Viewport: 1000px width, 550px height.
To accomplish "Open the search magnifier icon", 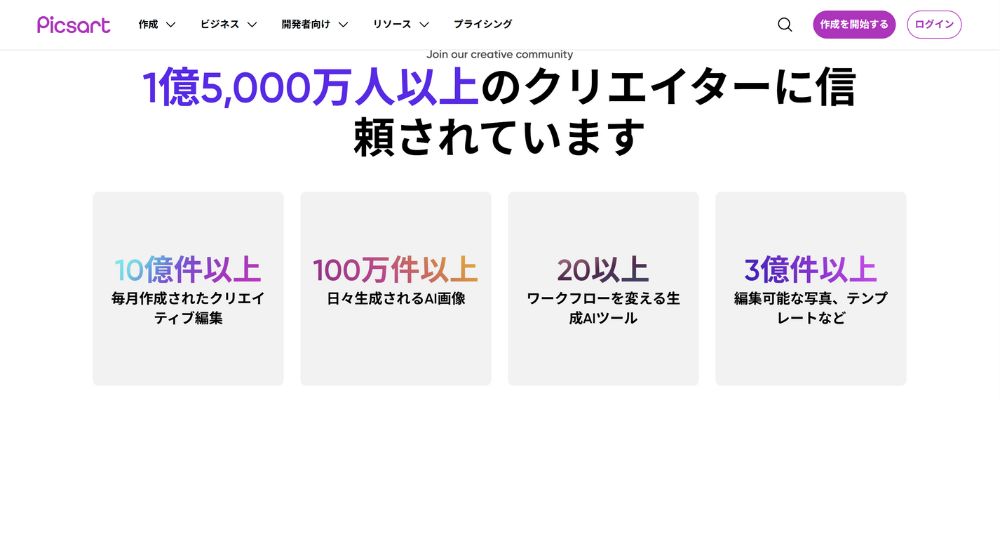I will pyautogui.click(x=785, y=25).
